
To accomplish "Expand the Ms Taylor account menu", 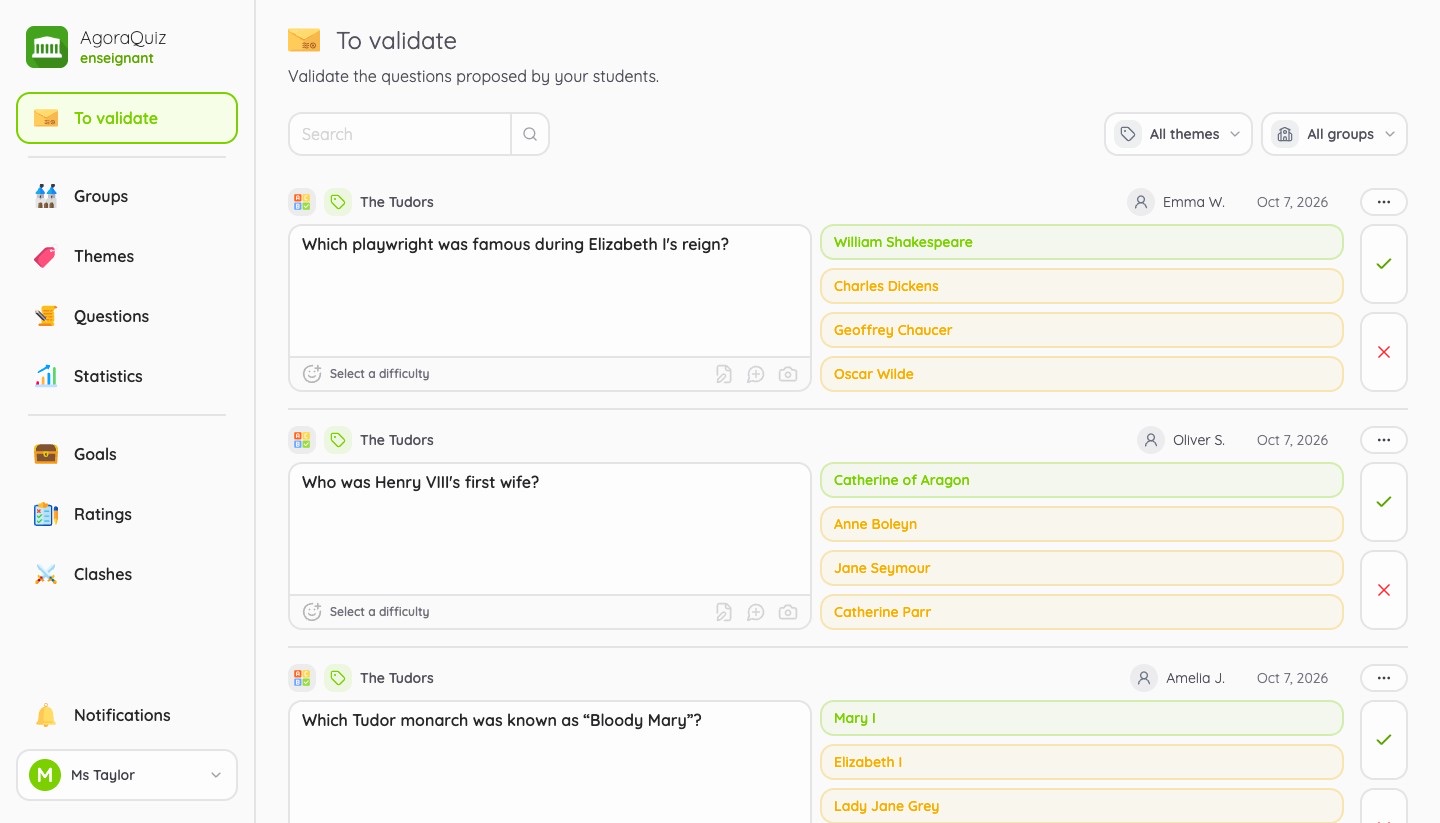I will click(127, 775).
